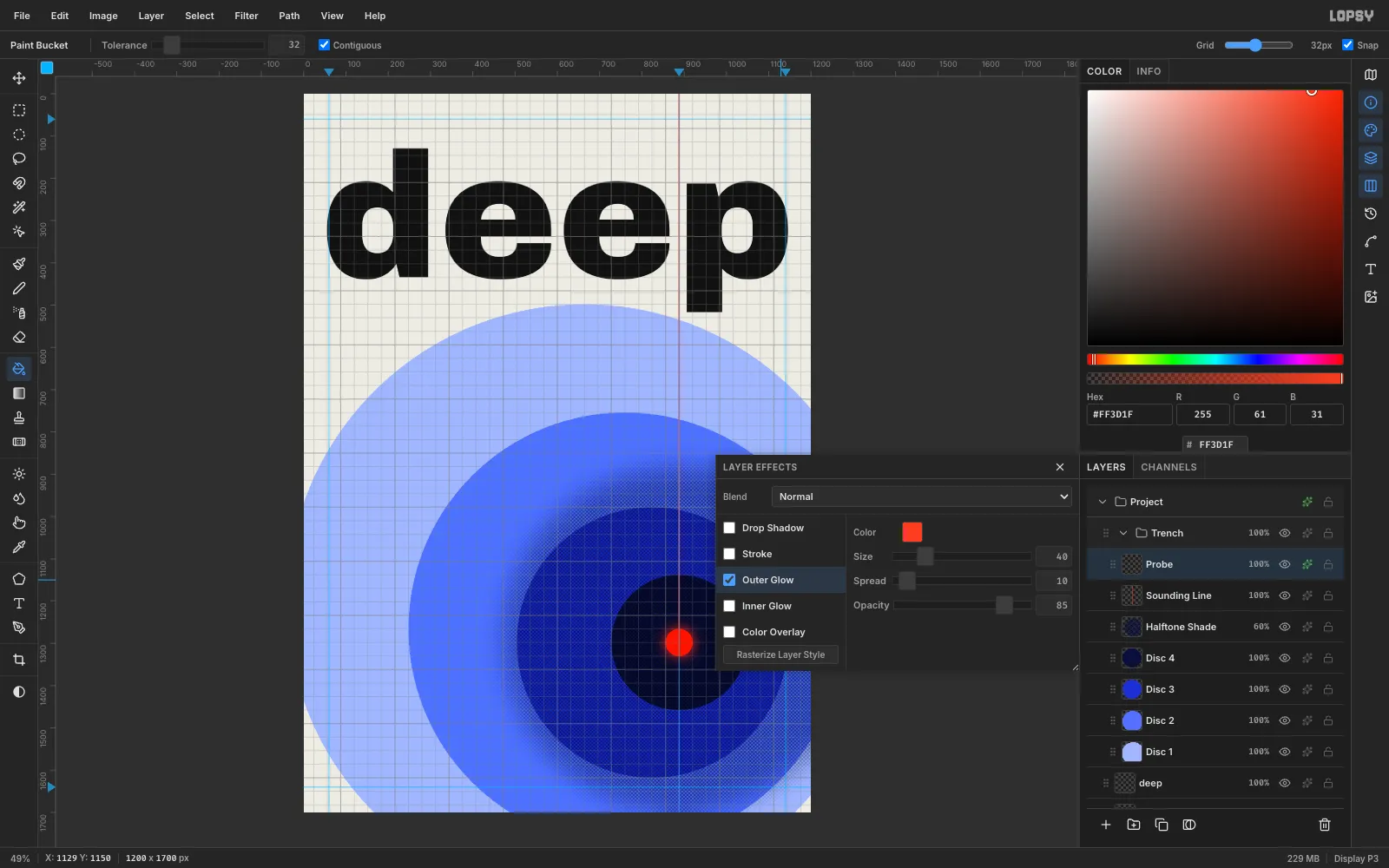Select the Disc 2 layer

tap(1215, 720)
